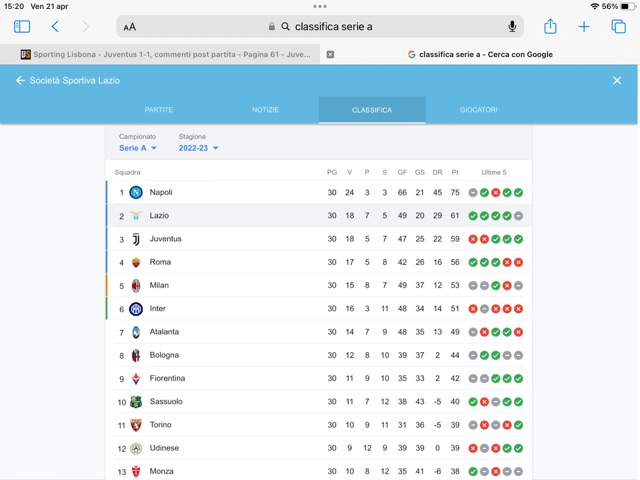Select the classifica serie a Google tab
Image resolution: width=640 pixels, height=480 pixels.
(x=480, y=54)
